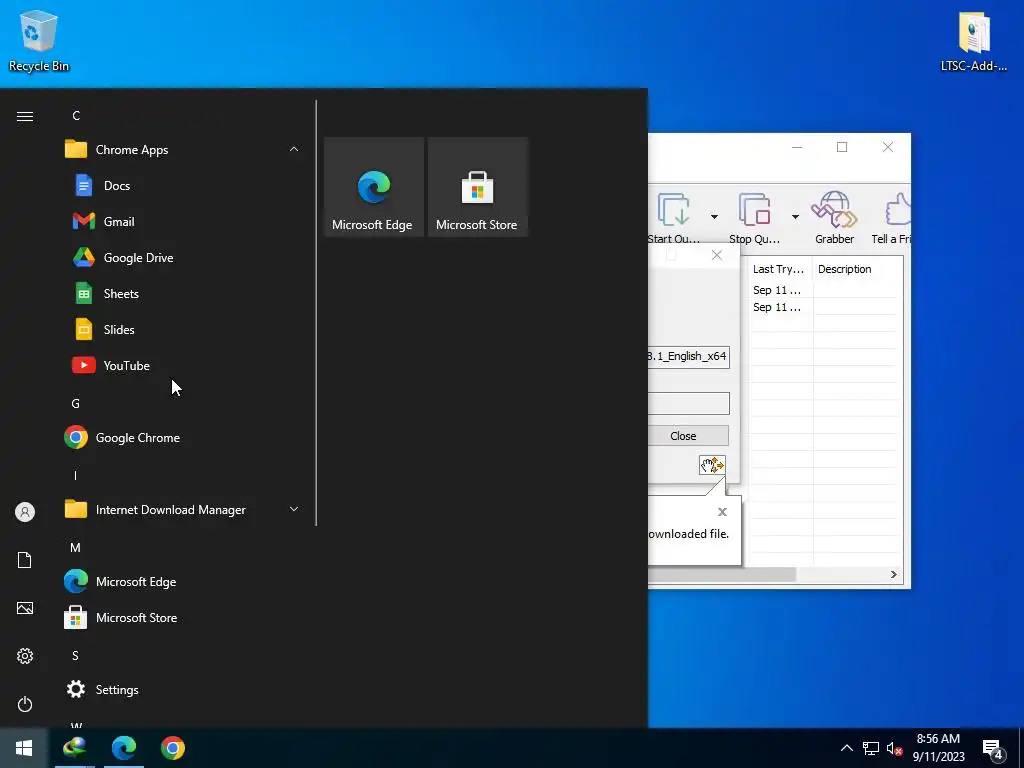Click the file name field ending English_x64
Image resolution: width=1024 pixels, height=768 pixels.
click(x=688, y=357)
